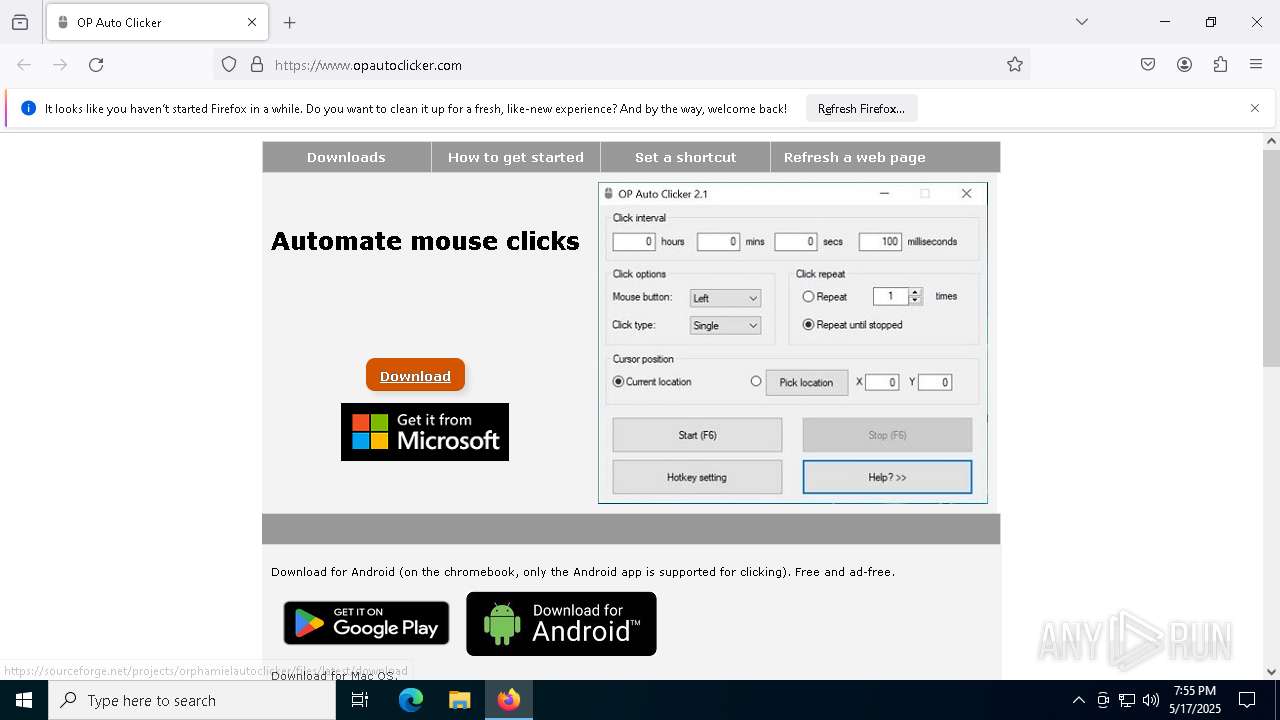Click the OP Auto Clicker screenshot image

click(793, 342)
